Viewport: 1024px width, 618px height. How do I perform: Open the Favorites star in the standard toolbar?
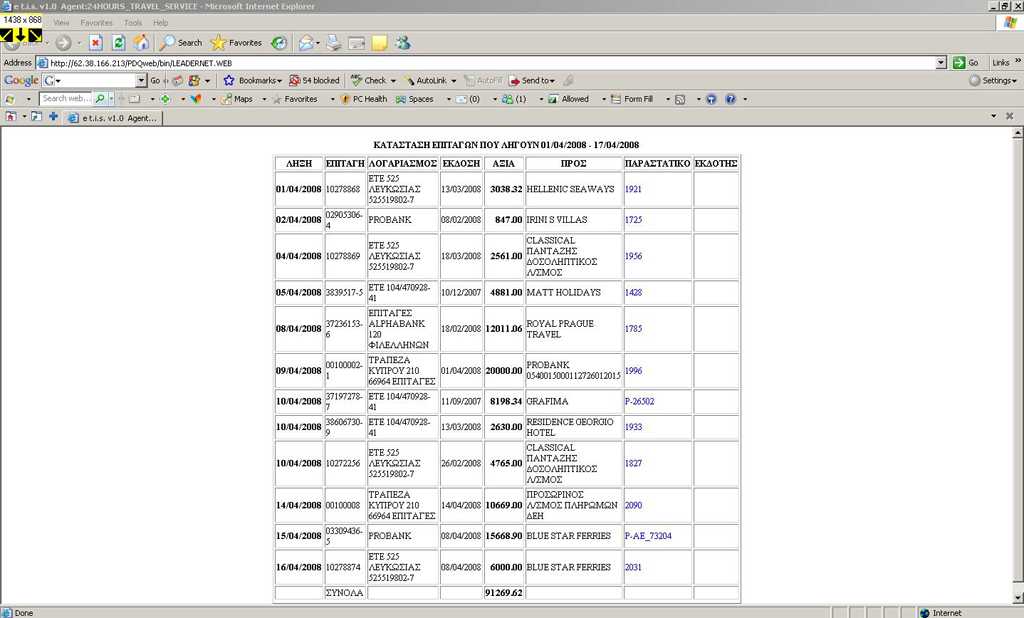[x=236, y=43]
